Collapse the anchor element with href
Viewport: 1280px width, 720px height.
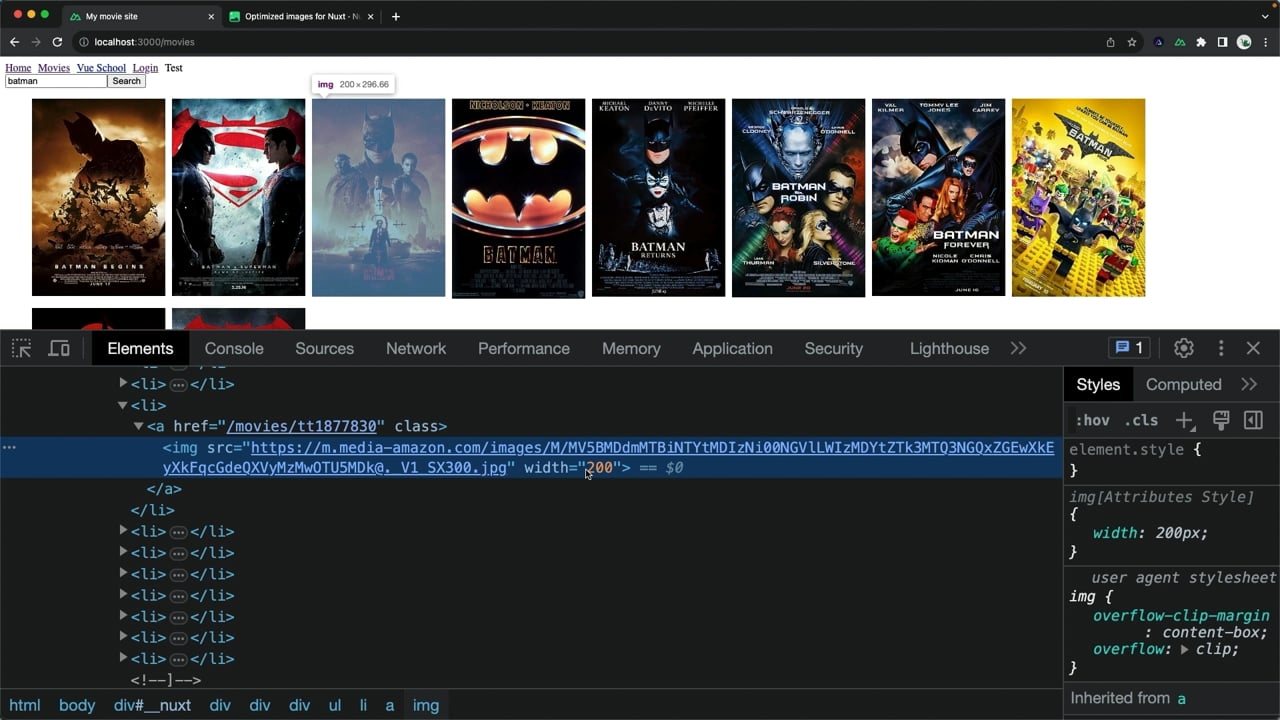coord(139,426)
